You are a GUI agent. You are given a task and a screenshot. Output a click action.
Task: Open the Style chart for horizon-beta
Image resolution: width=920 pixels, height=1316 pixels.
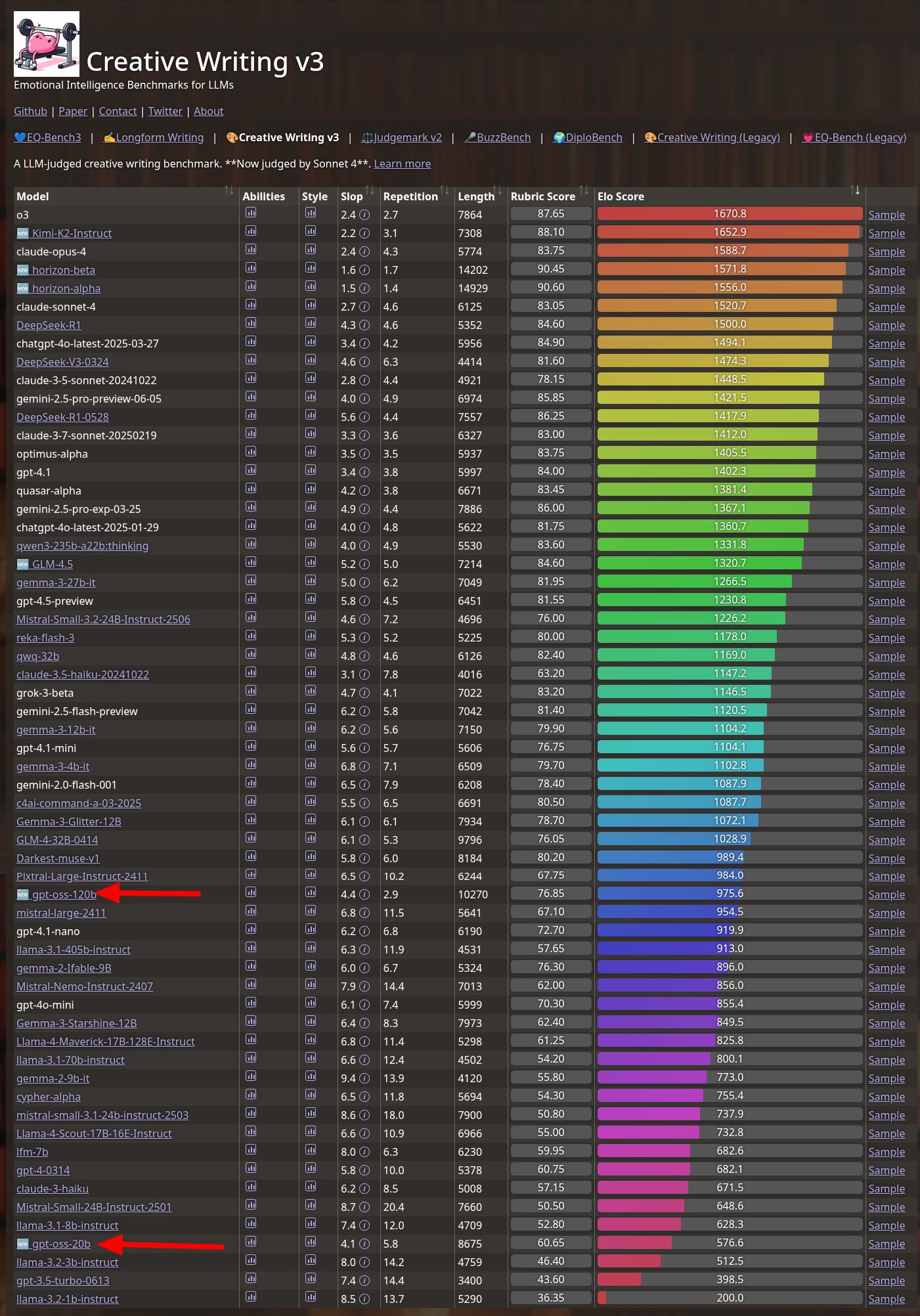tap(311, 268)
